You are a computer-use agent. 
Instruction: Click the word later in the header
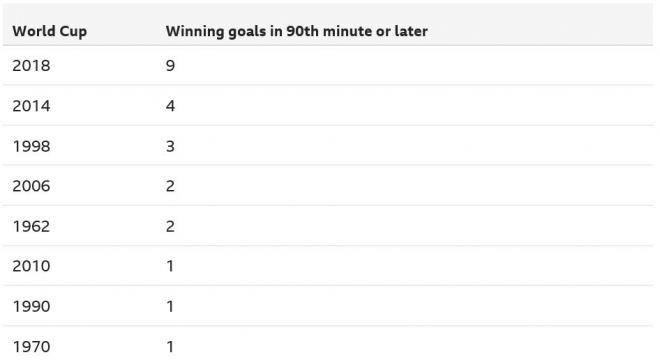tap(411, 31)
